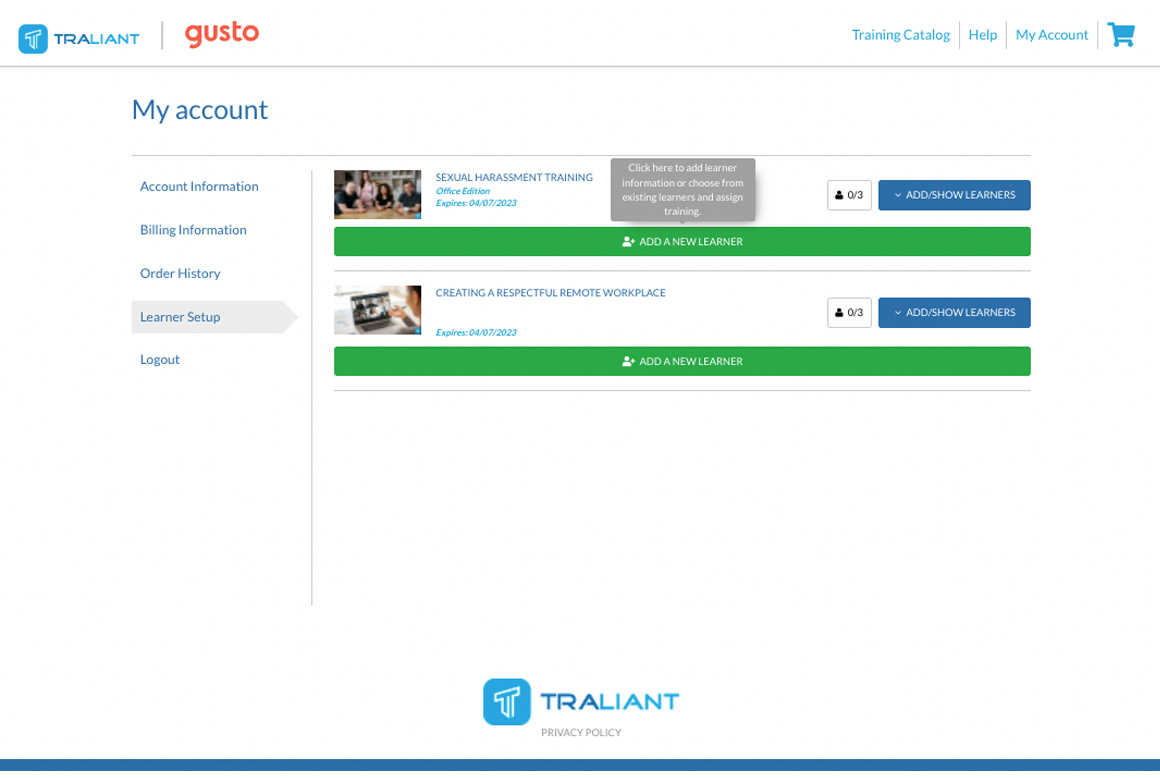Open My Account in top navigation
The image size is (1160, 778).
pyautogui.click(x=1051, y=35)
